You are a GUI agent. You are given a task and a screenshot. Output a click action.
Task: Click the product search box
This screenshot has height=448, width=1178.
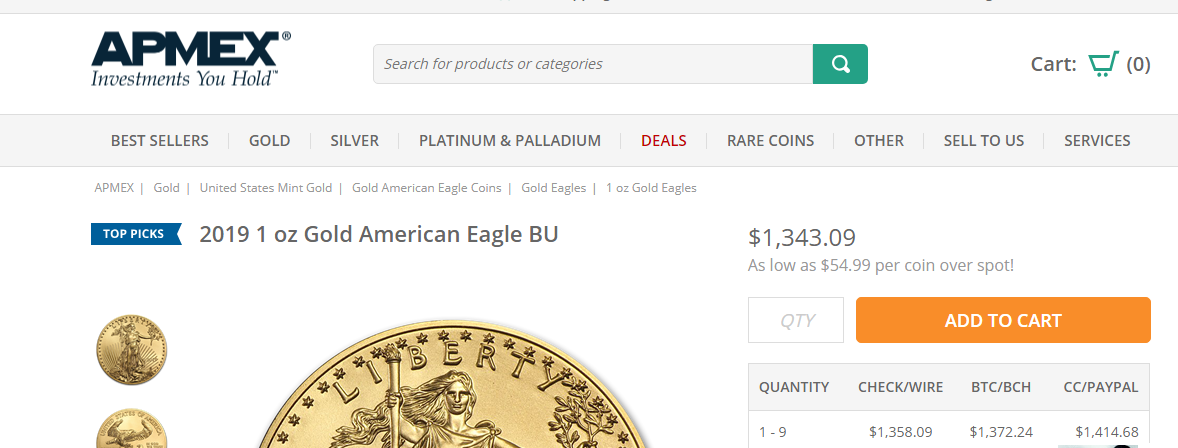[593, 64]
